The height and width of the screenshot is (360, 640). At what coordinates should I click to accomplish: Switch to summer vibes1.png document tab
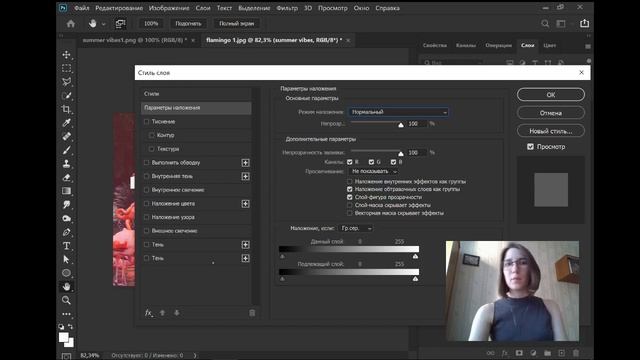coord(135,40)
